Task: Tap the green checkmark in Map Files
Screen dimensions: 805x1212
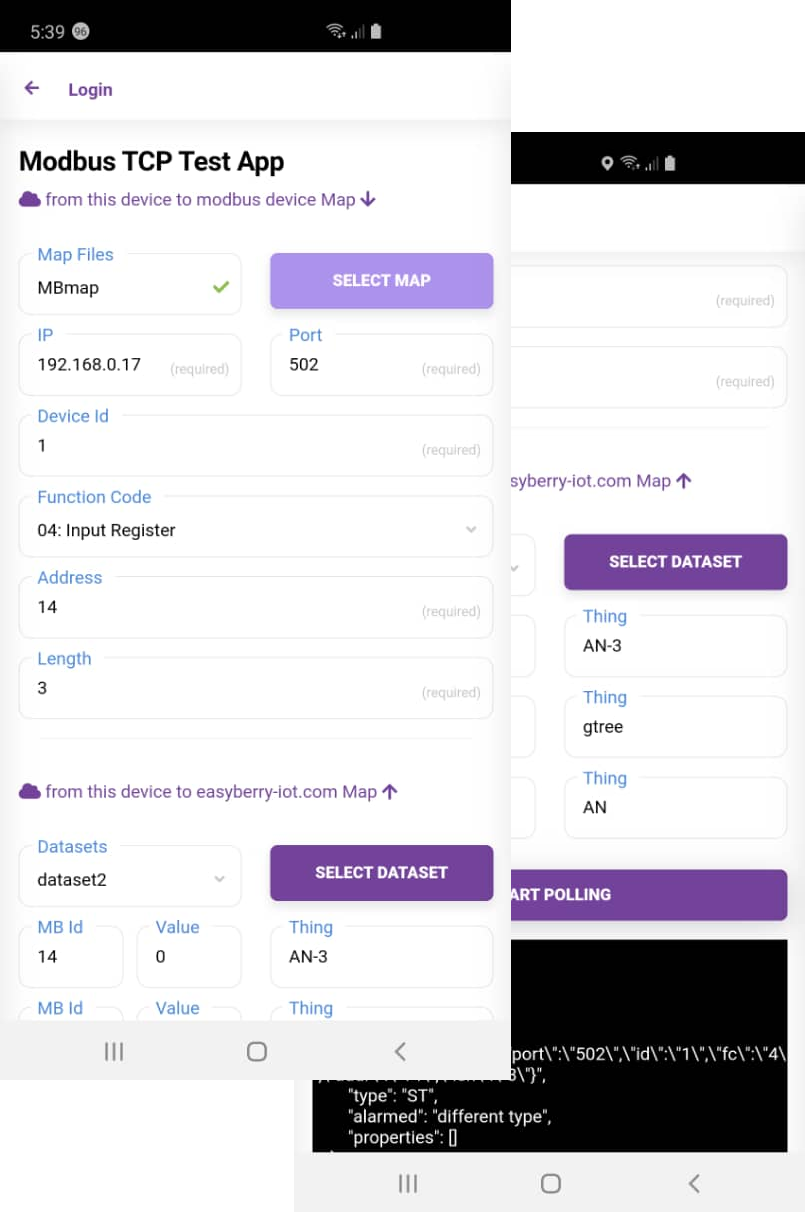Action: point(221,287)
